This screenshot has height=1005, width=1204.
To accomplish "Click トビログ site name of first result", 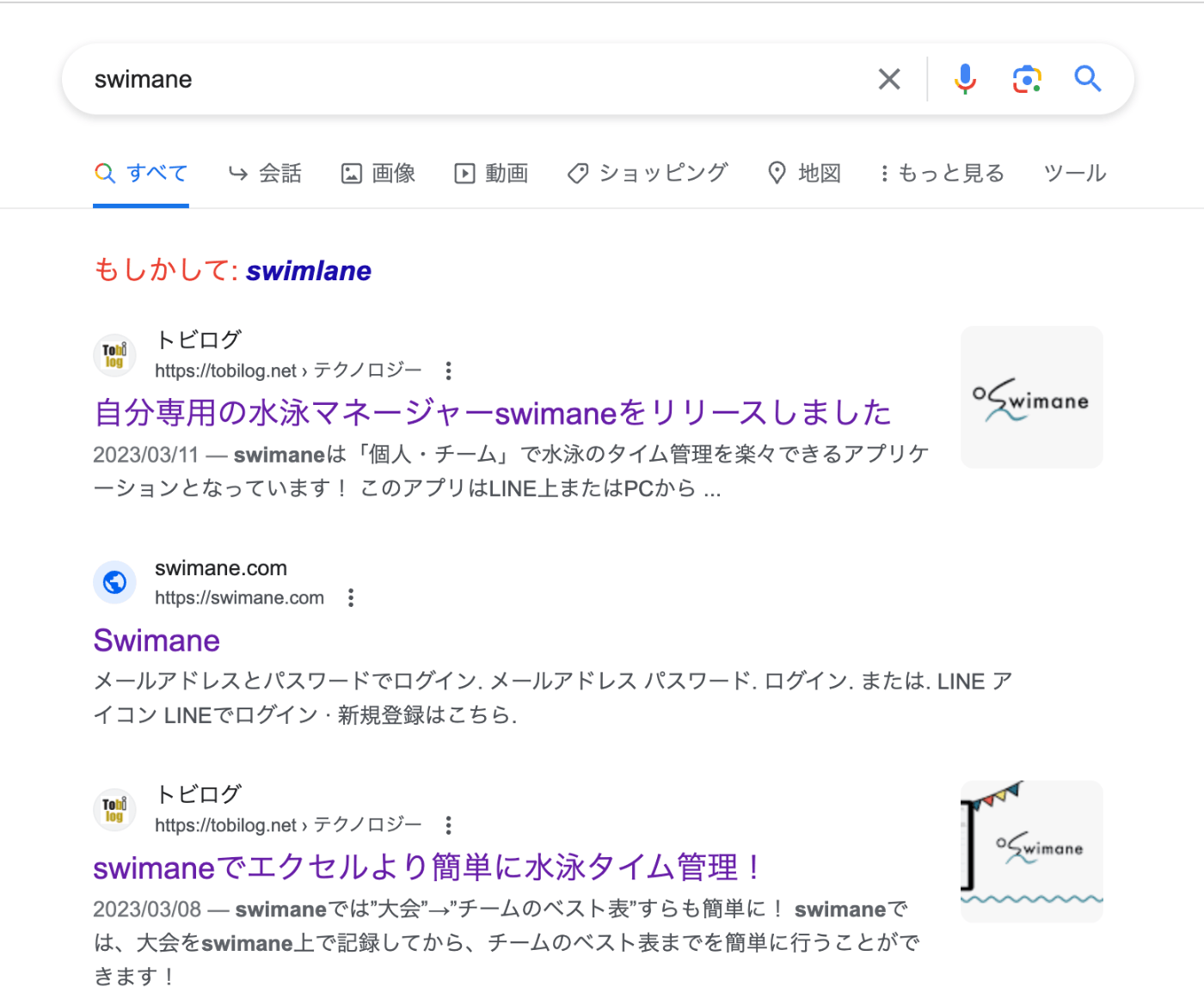I will point(199,340).
